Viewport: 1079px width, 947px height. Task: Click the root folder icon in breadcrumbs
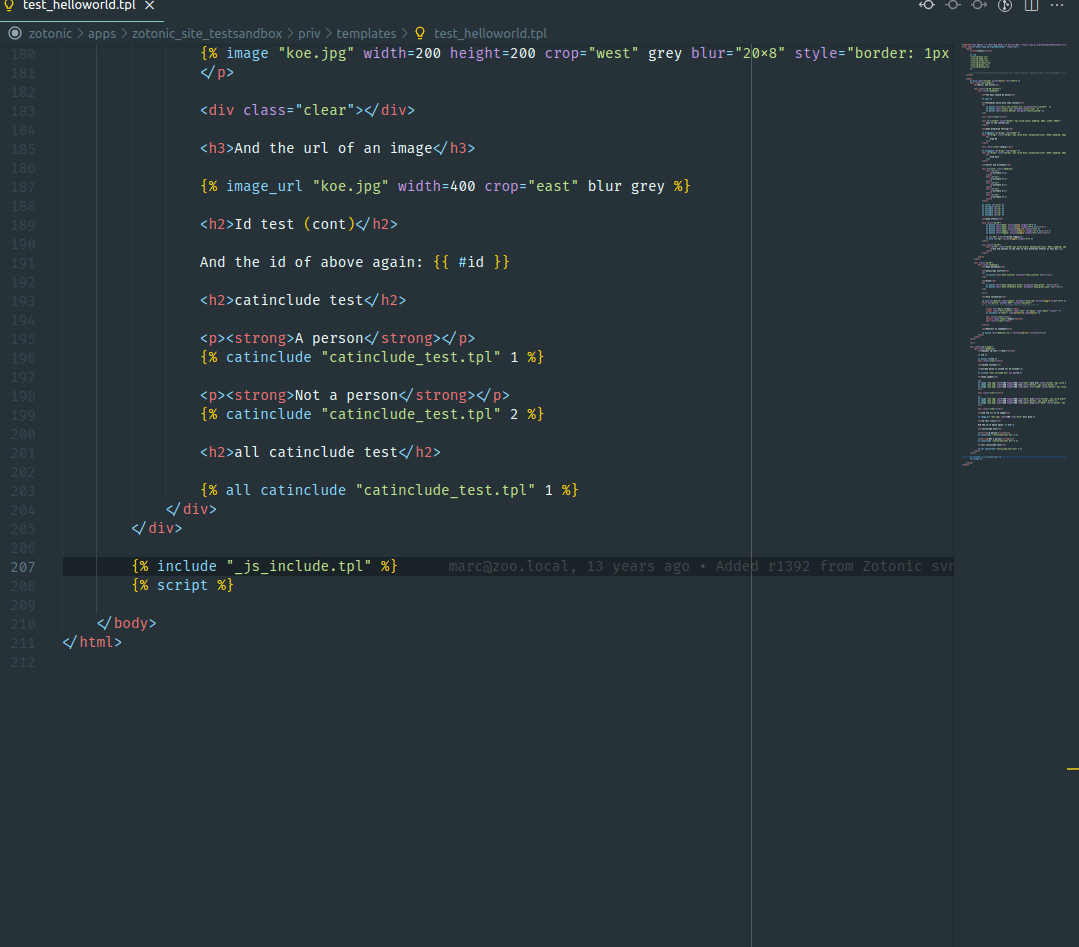click(x=15, y=33)
